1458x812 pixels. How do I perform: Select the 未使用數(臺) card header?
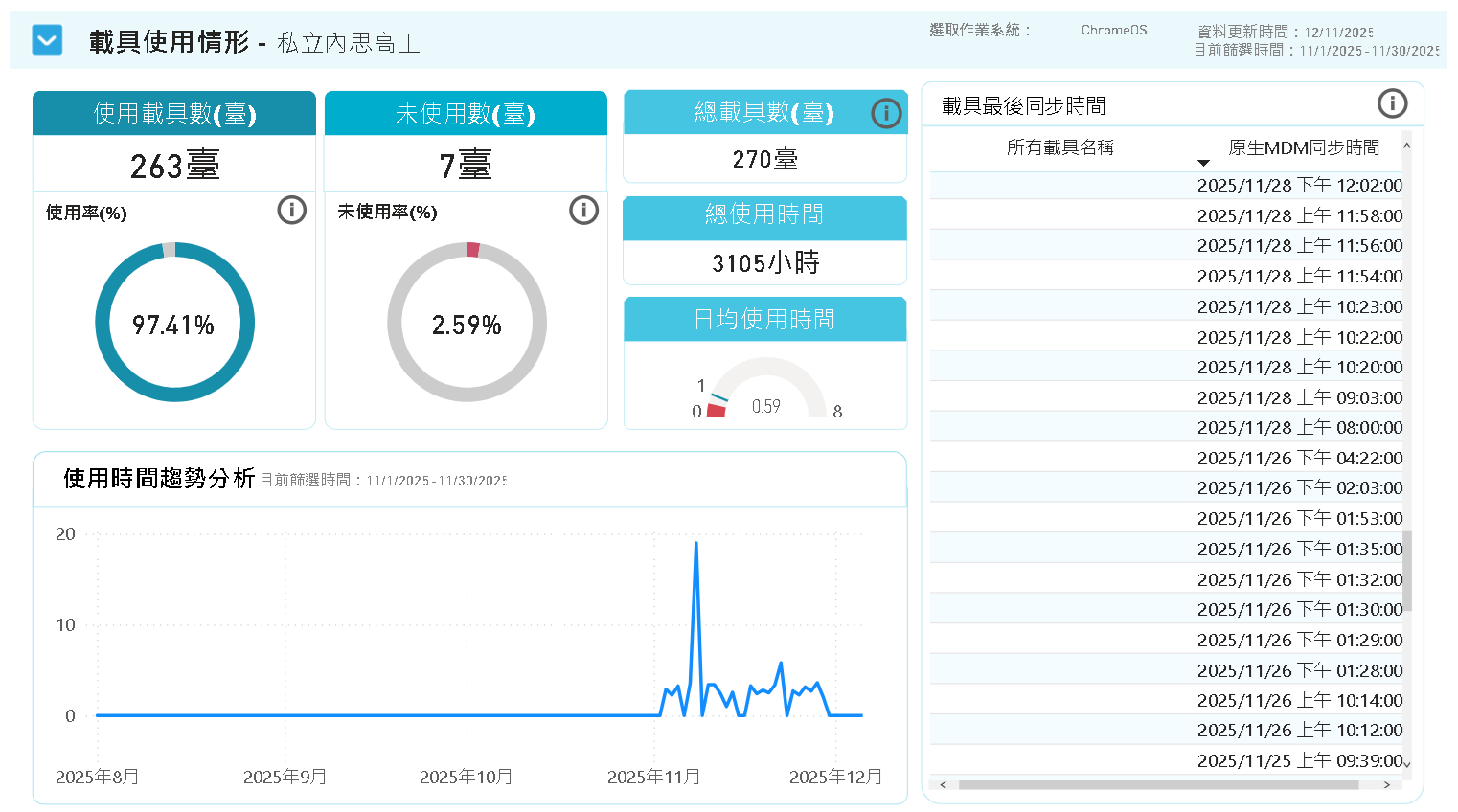click(x=466, y=114)
